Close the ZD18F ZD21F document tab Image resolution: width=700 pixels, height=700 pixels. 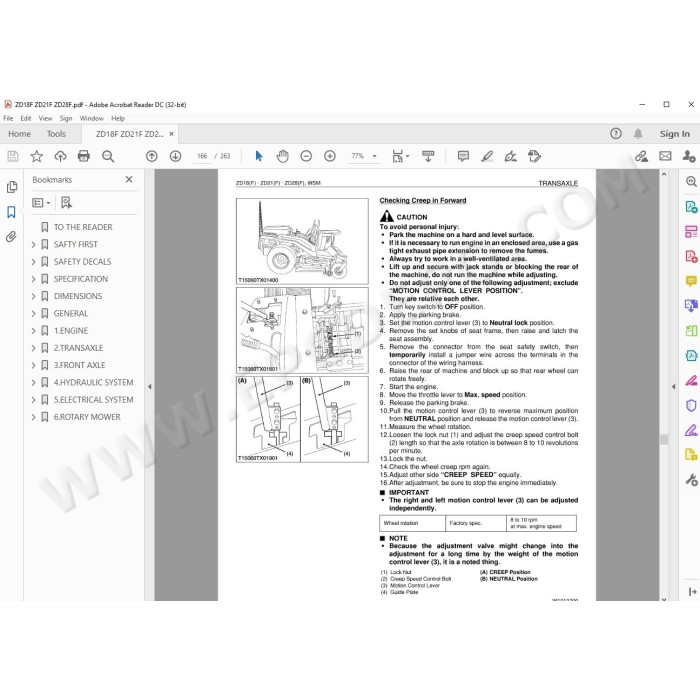tap(171, 134)
